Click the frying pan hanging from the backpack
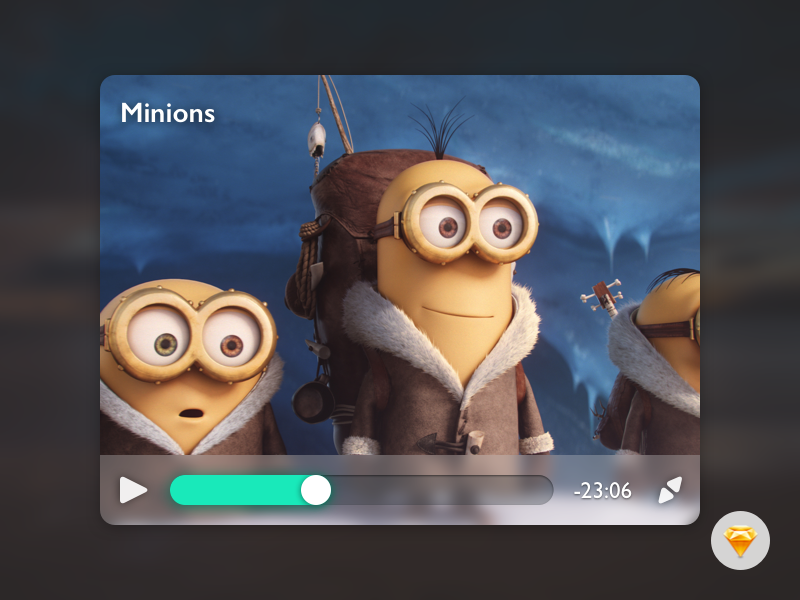 tap(313, 398)
